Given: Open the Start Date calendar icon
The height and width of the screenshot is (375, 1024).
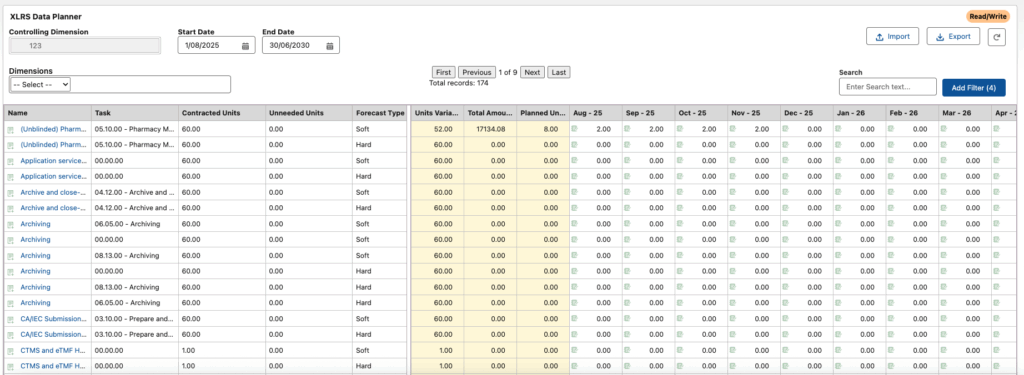Looking at the screenshot, I should tap(246, 46).
